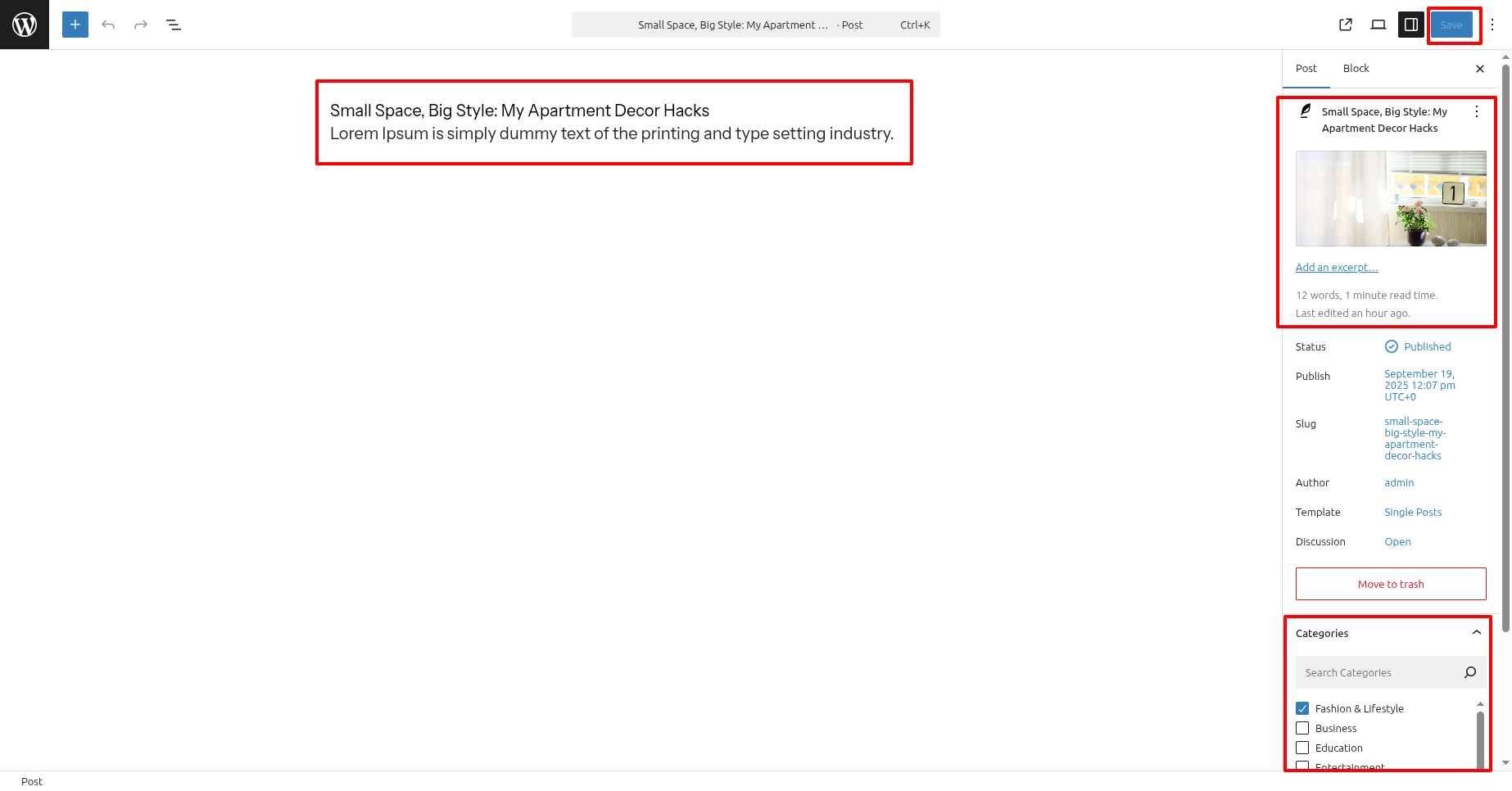The width and height of the screenshot is (1512, 791).
Task: Click the categories list scrollbar
Action: 1480,737
